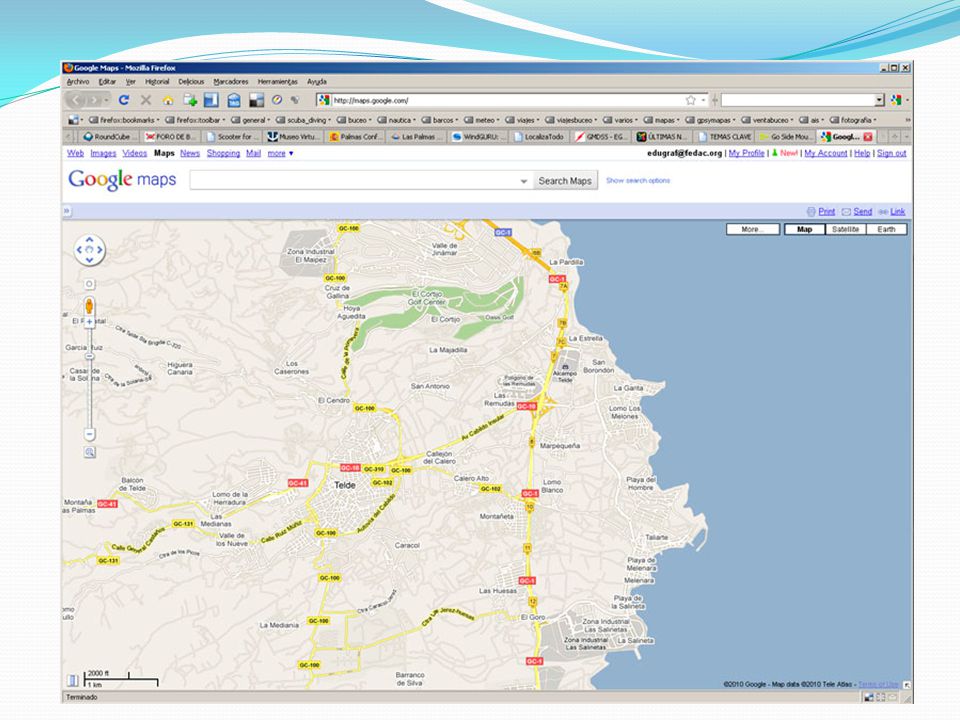This screenshot has height=720, width=960.
Task: Open the Images link
Action: [x=103, y=153]
